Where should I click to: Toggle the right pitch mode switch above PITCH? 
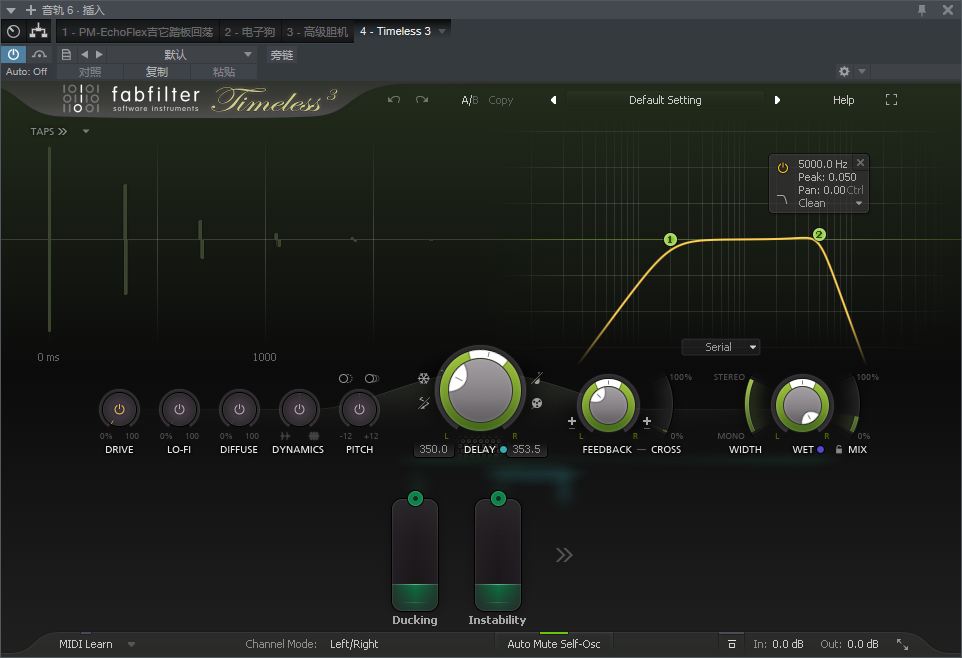coord(372,378)
